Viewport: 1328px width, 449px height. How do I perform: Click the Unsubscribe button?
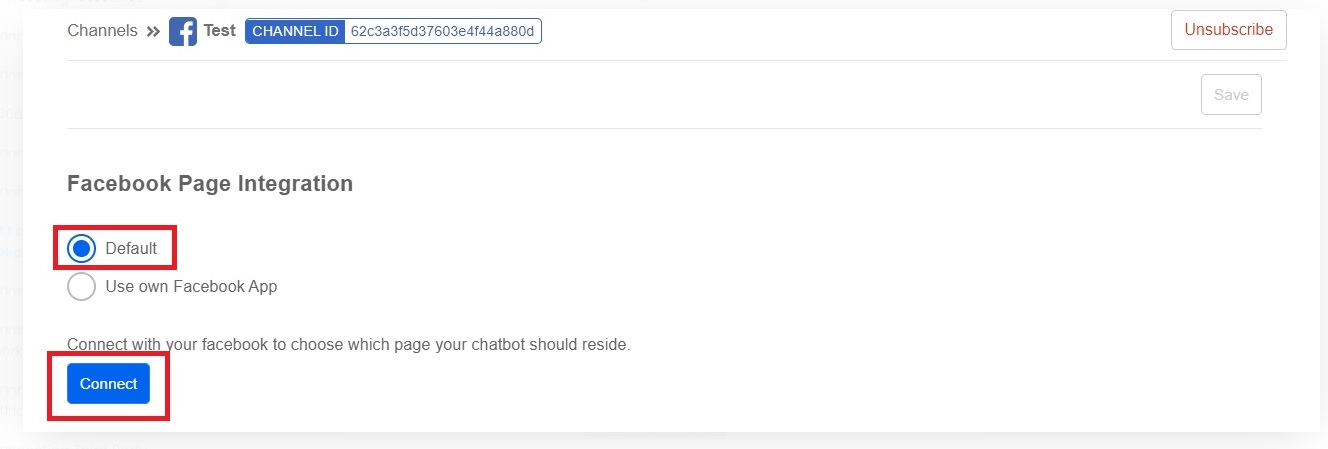tap(1228, 30)
